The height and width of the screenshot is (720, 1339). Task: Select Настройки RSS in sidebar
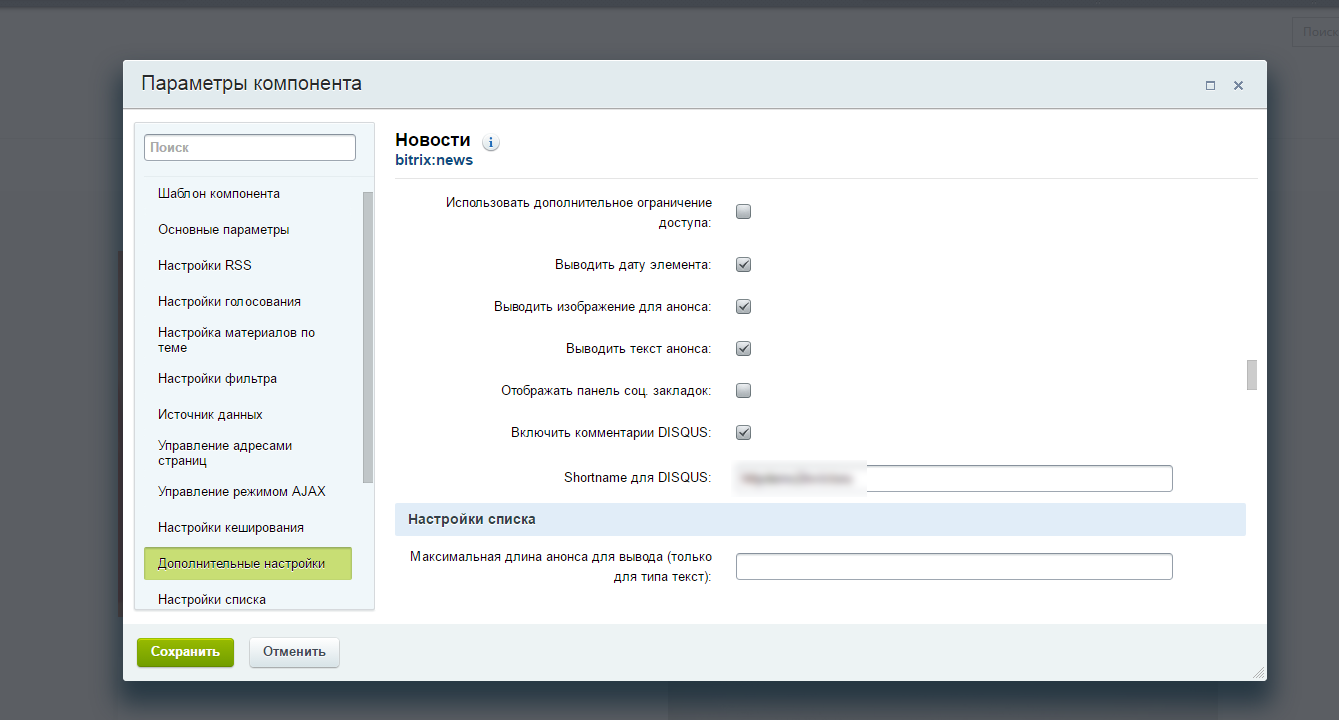coord(205,265)
